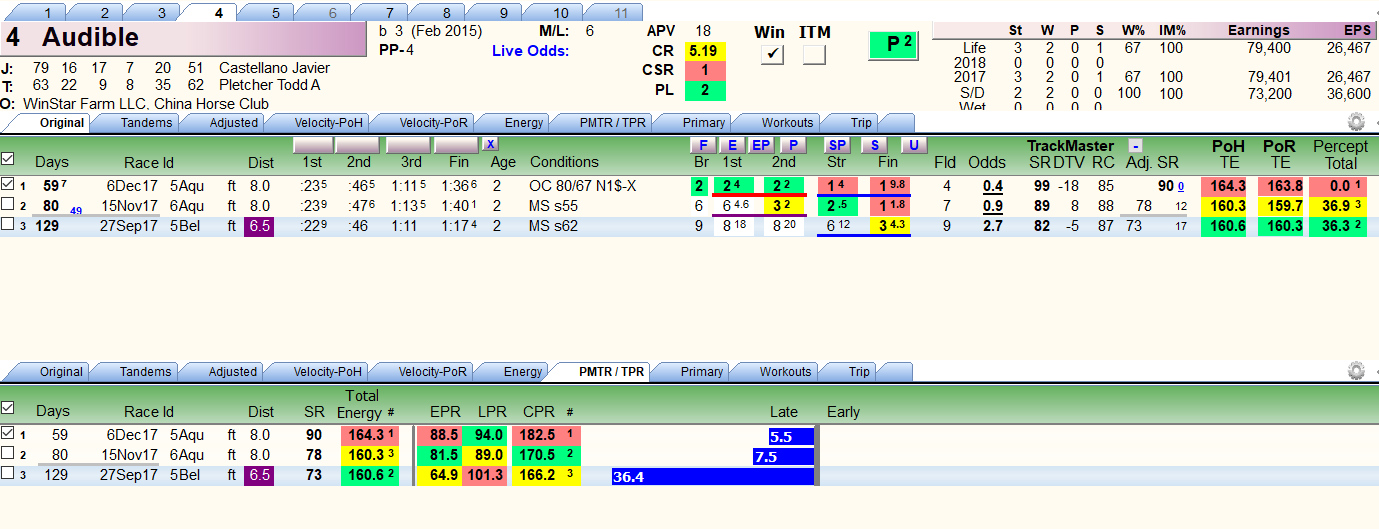Check the 27Sep17 row in lower PMTR table
Image resolution: width=1379 pixels, height=529 pixels.
[x=8, y=474]
